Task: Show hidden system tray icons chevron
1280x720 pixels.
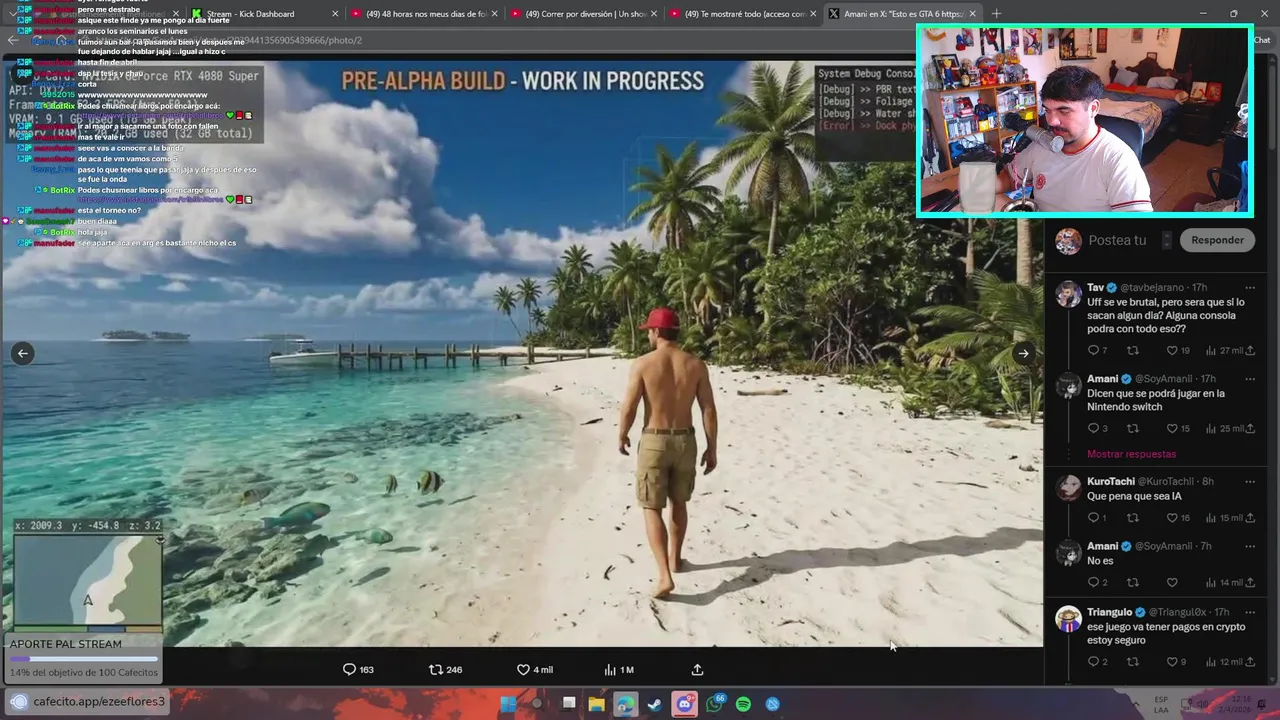Action: point(1137,704)
